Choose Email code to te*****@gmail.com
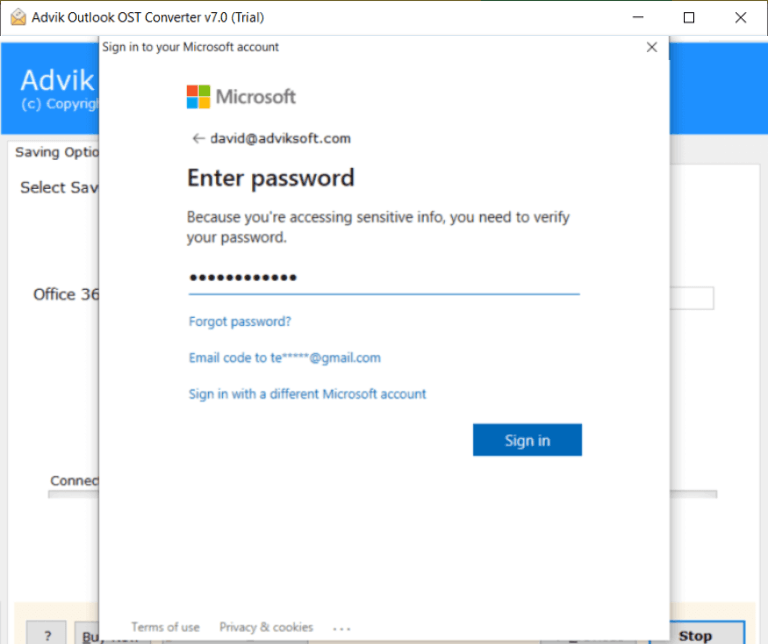768x644 pixels. point(285,358)
